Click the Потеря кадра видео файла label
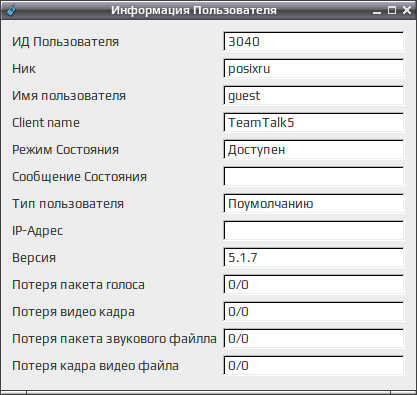417x395 pixels. tap(95, 366)
